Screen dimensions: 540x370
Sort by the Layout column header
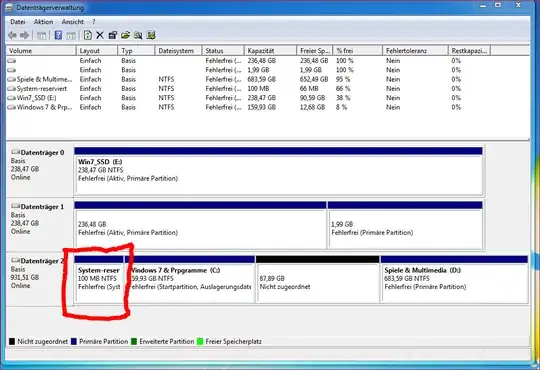click(97, 51)
